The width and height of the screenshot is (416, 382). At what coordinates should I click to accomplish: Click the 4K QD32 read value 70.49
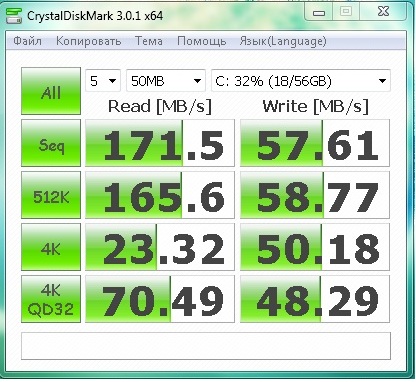pos(160,299)
